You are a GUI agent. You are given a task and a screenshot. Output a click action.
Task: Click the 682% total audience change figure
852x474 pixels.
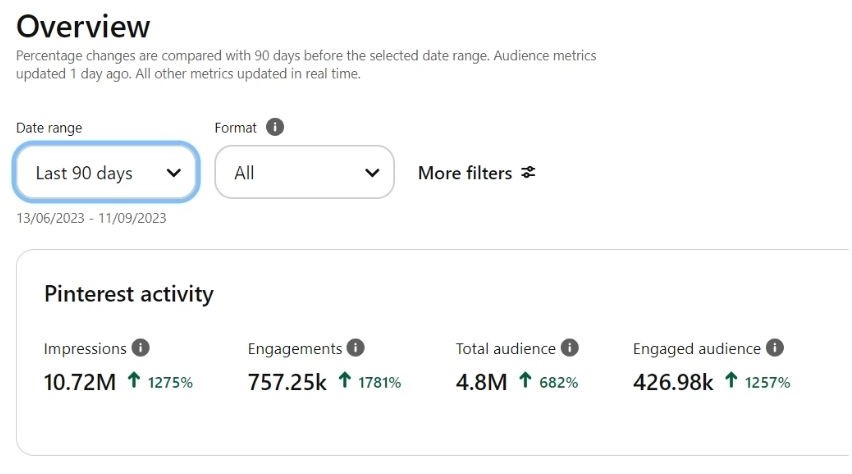pos(559,383)
